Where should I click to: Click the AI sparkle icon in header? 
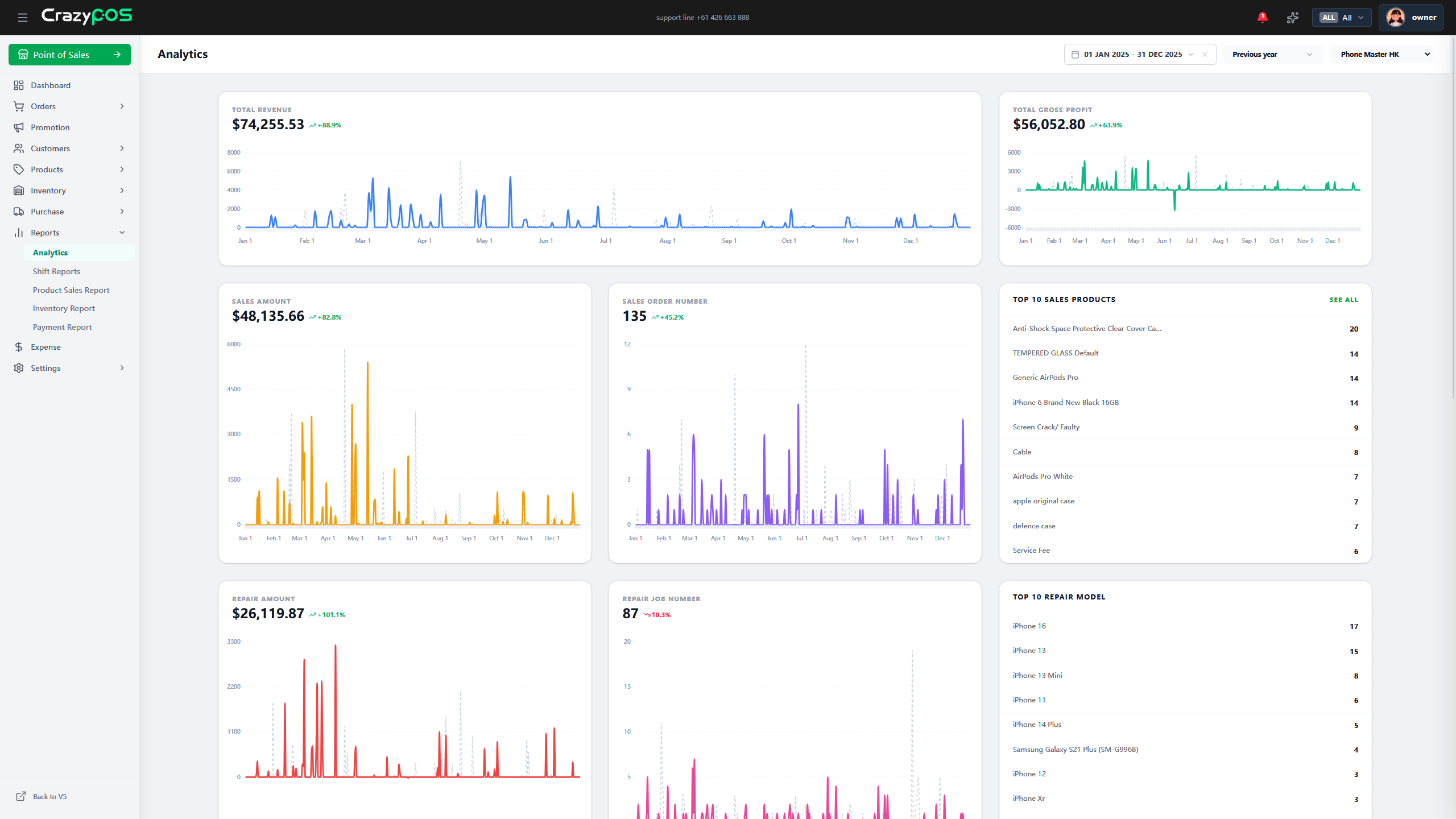(x=1292, y=18)
